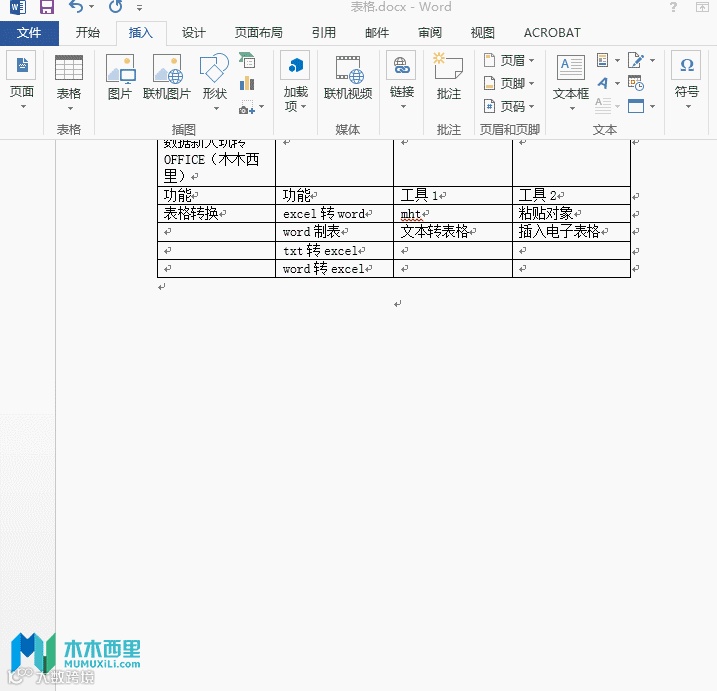The image size is (717, 691).
Task: Click Ribbon Display Options icon
Action: point(702,7)
